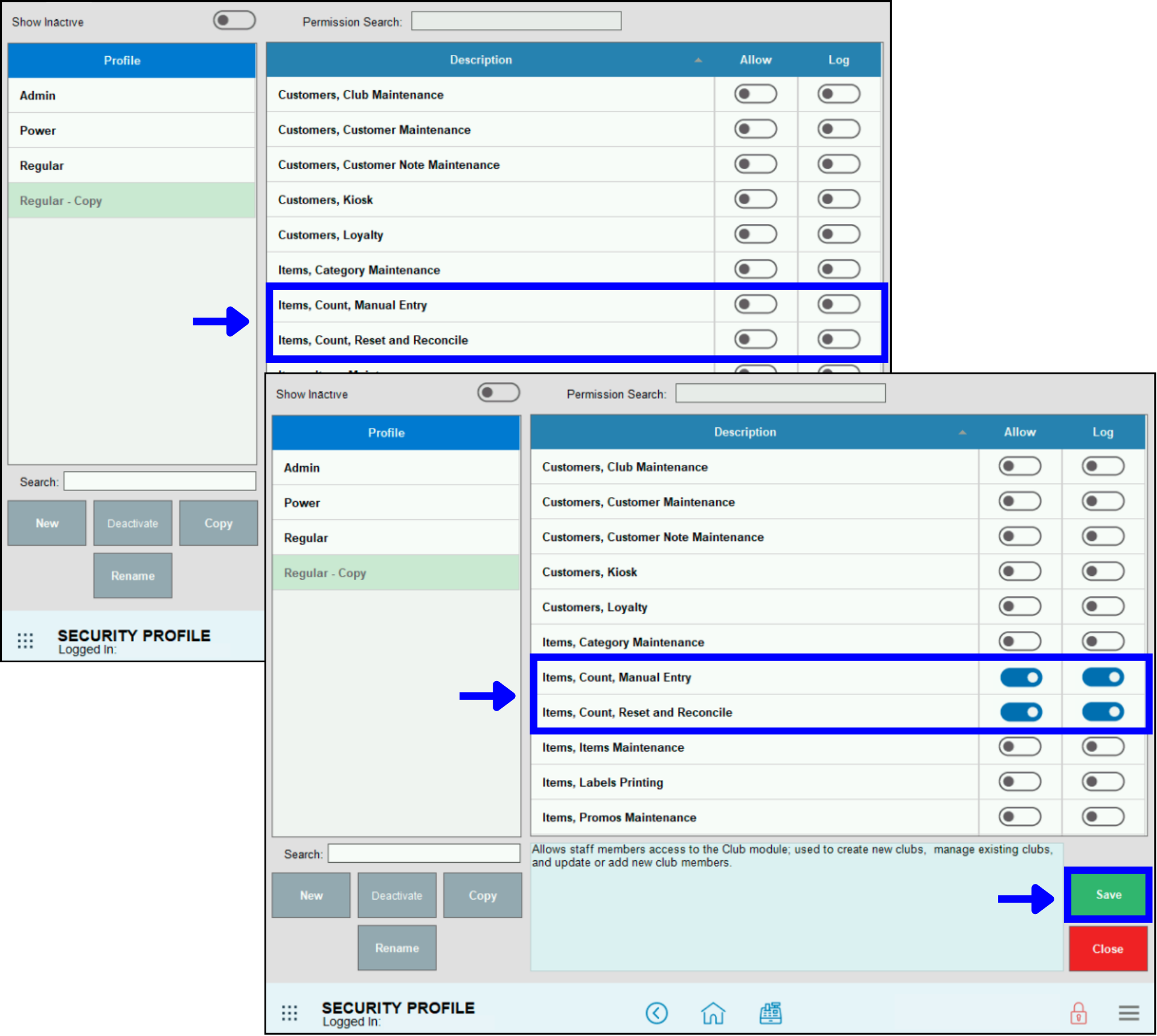Viewport: 1157px width, 1036px height.
Task: Click the green Save button
Action: [1107, 895]
